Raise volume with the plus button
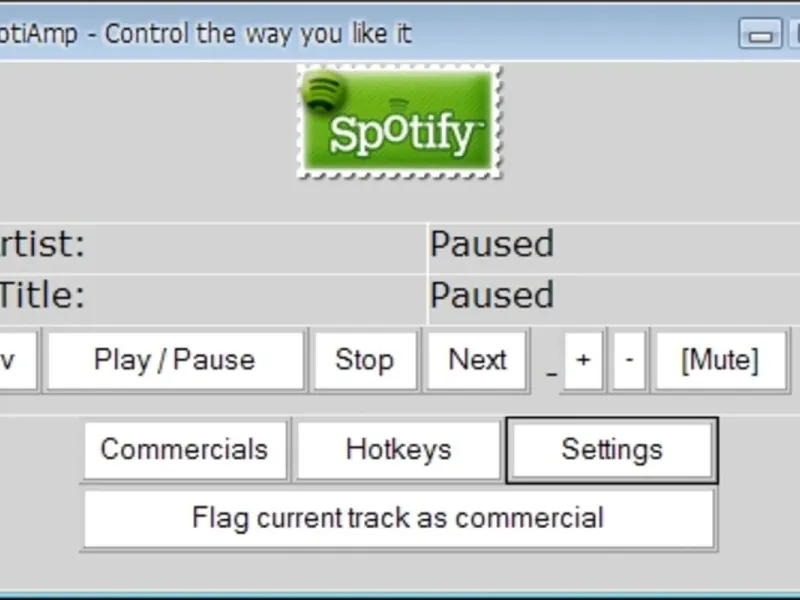 (583, 360)
